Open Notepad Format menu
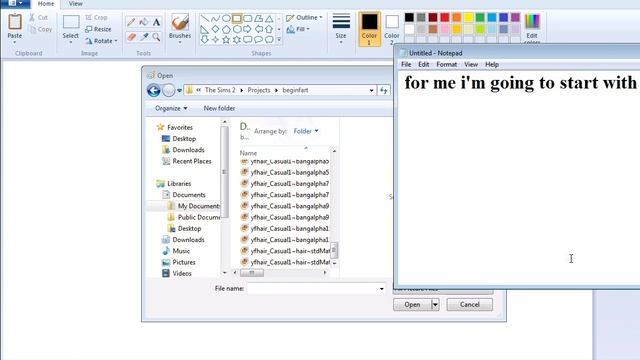The image size is (640, 360). pyautogui.click(x=447, y=64)
